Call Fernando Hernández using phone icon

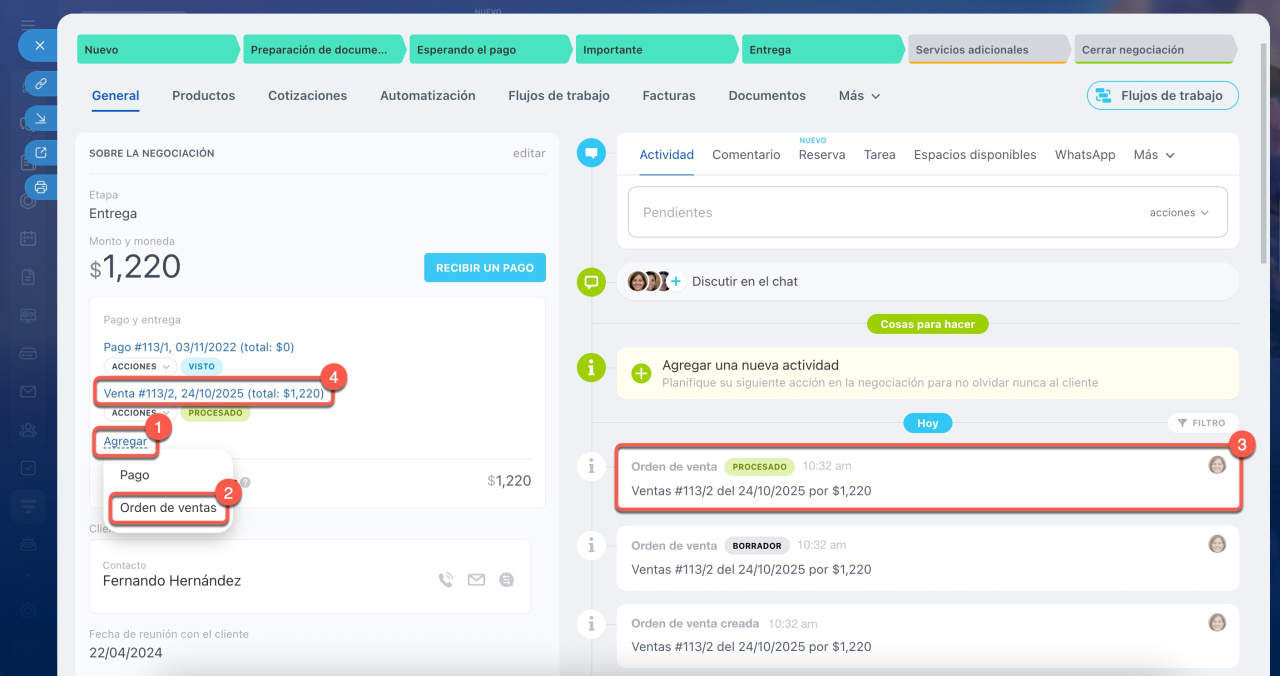(x=446, y=580)
